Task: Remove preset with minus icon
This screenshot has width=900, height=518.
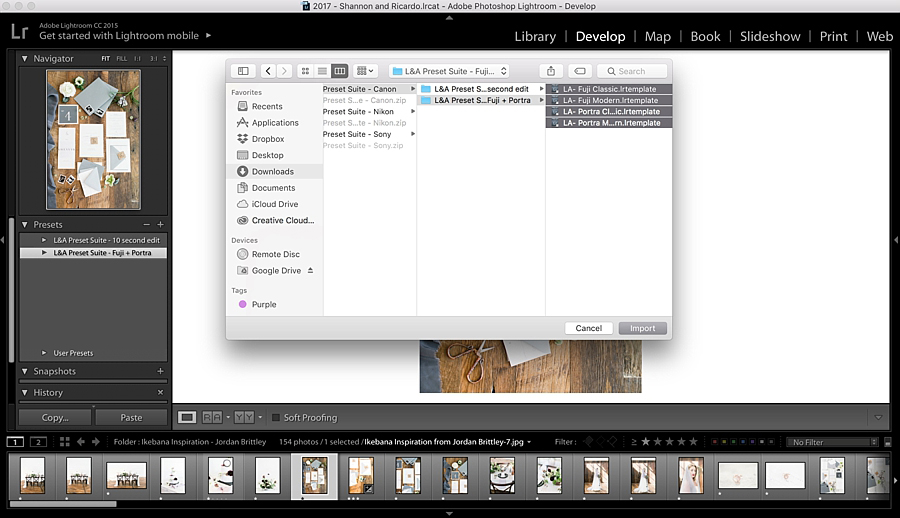Action: [146, 225]
